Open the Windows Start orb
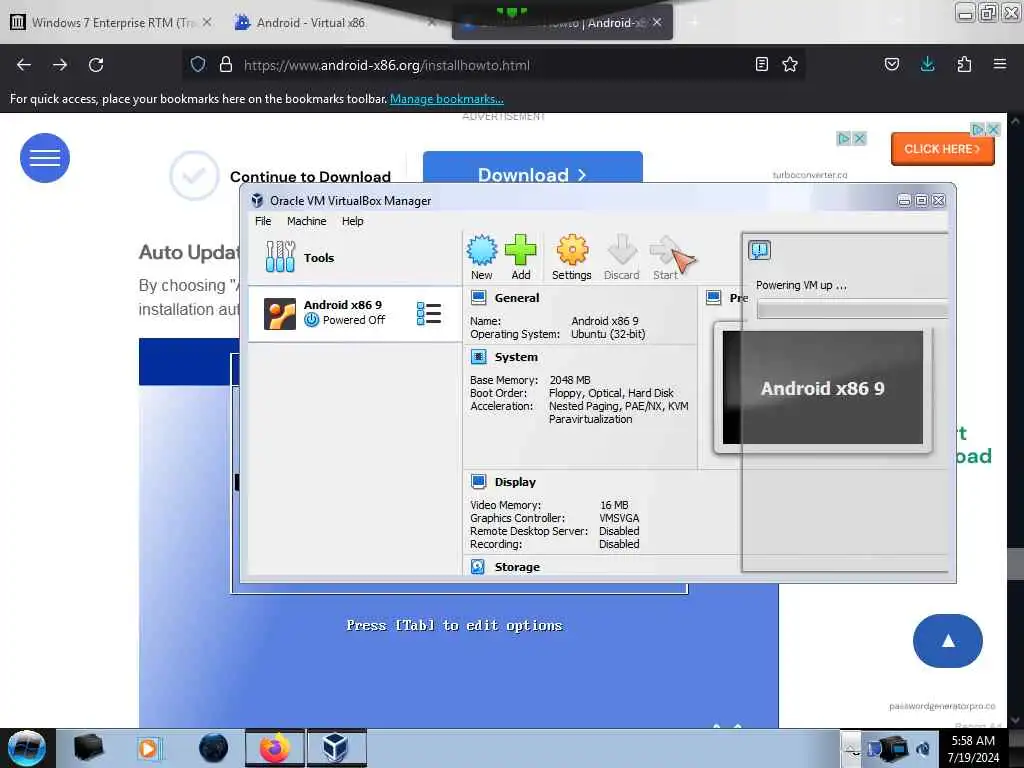This screenshot has width=1024, height=768. 27,748
